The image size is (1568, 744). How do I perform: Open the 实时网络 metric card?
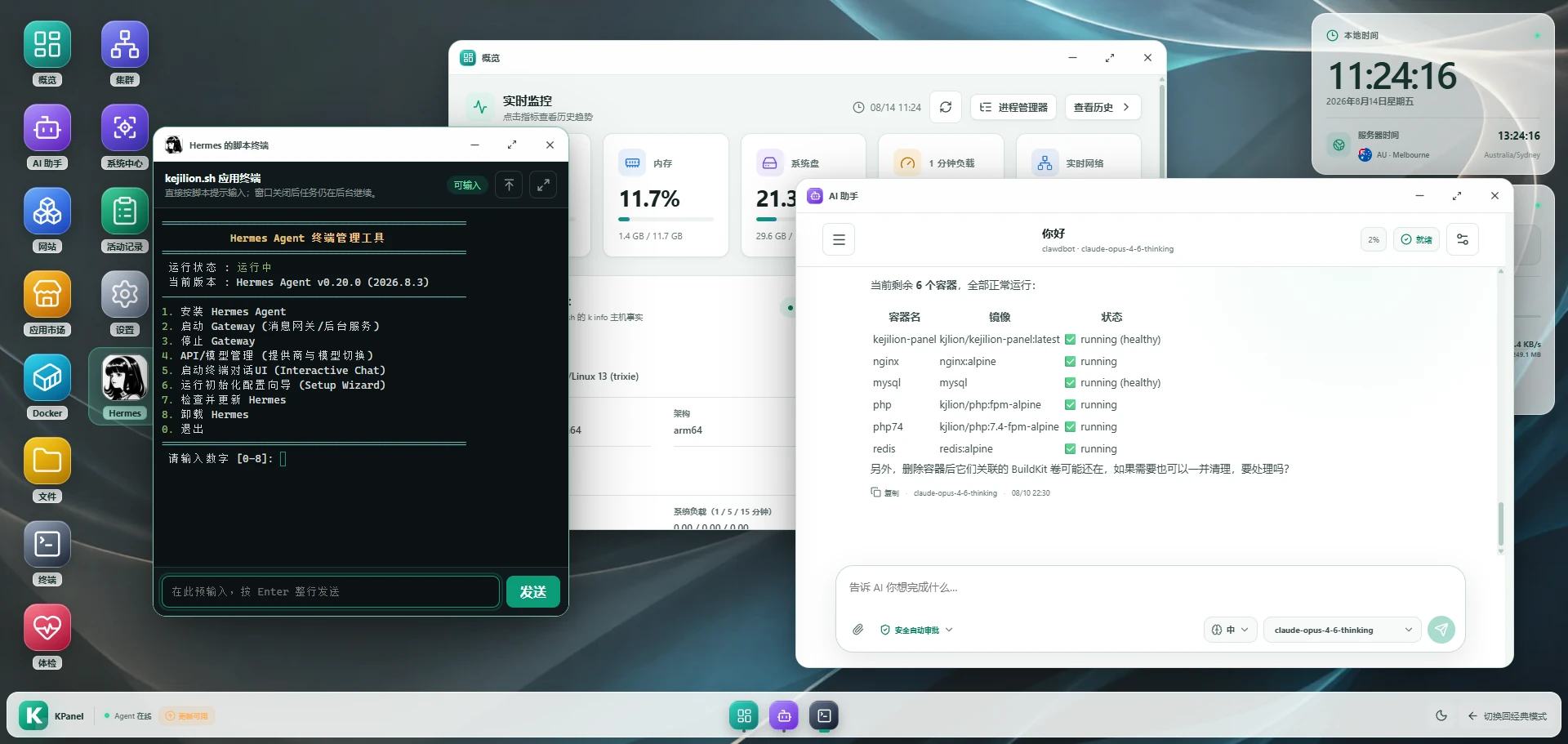[1078, 156]
